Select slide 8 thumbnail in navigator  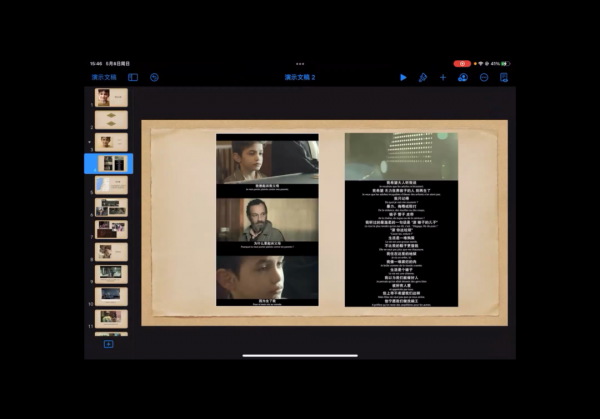pyautogui.click(x=111, y=251)
